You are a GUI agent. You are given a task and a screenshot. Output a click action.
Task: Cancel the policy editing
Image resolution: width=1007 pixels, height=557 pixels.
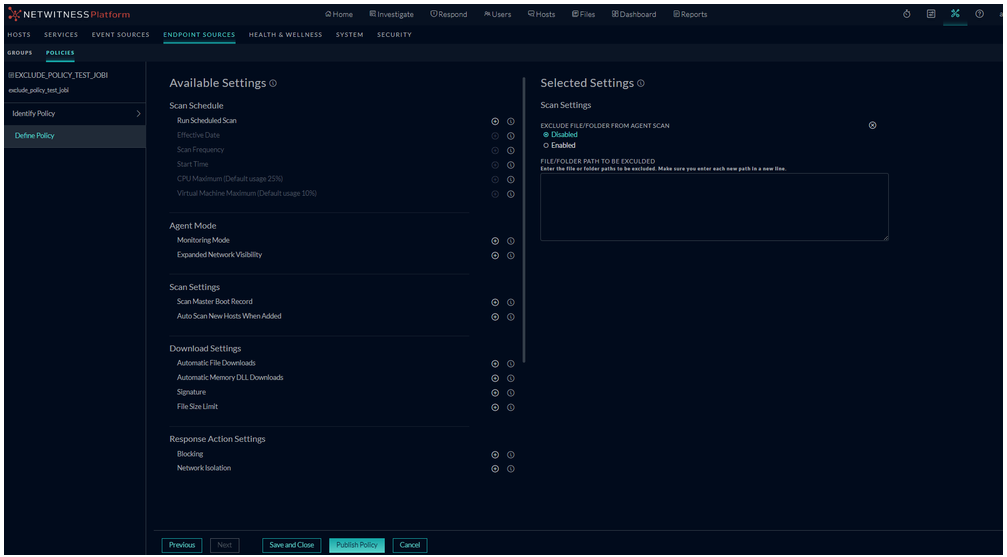point(410,545)
